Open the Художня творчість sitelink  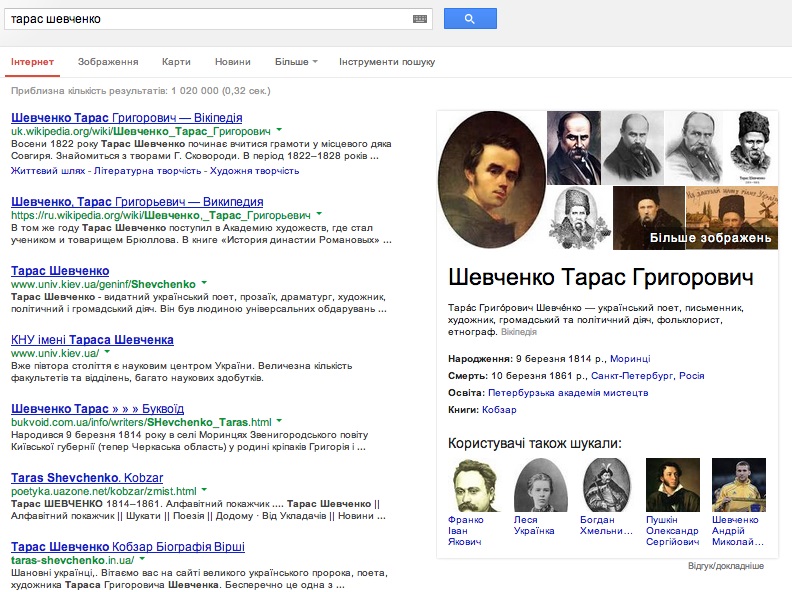pos(255,171)
